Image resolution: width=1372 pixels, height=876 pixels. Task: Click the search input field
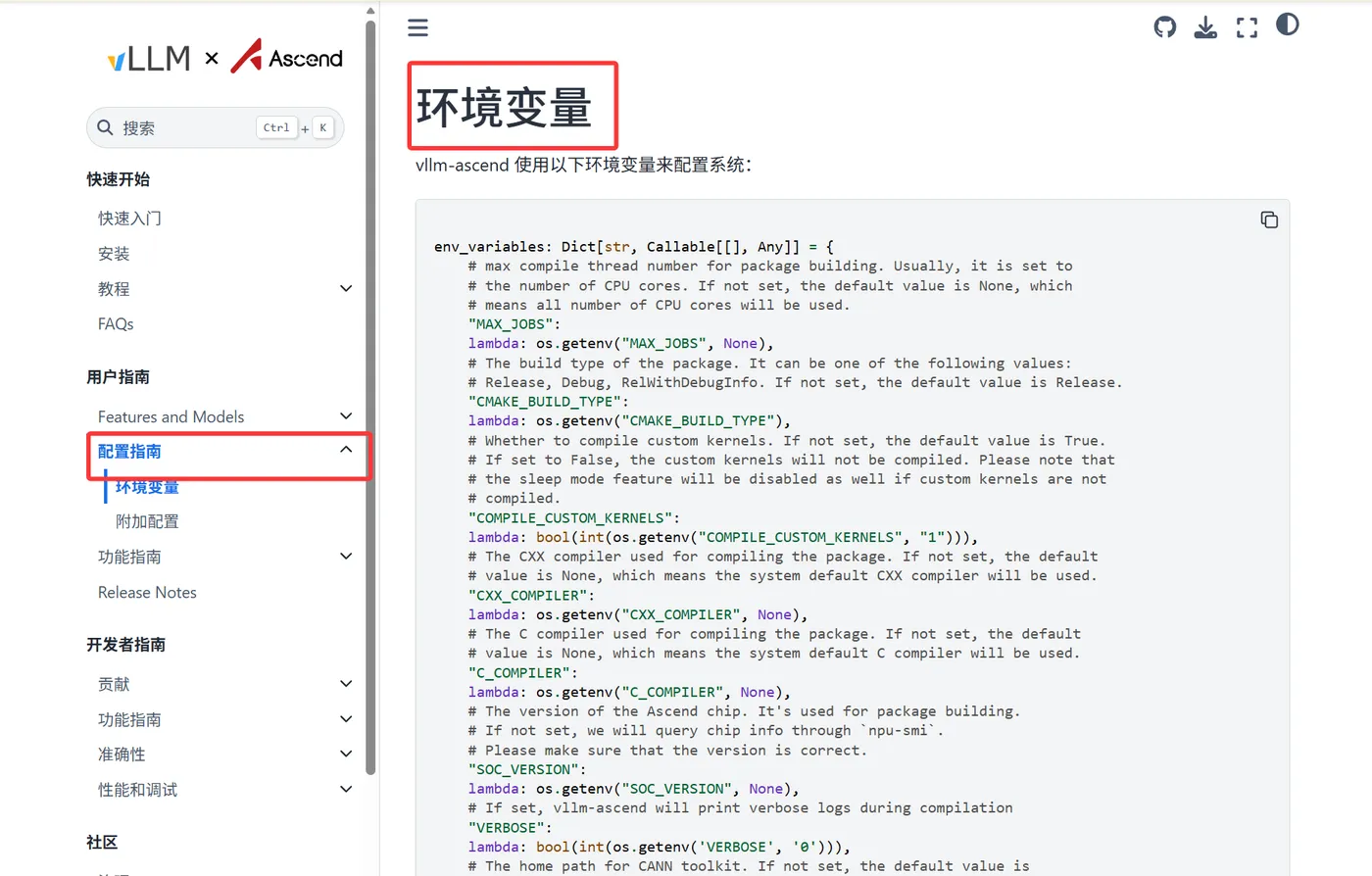click(216, 127)
